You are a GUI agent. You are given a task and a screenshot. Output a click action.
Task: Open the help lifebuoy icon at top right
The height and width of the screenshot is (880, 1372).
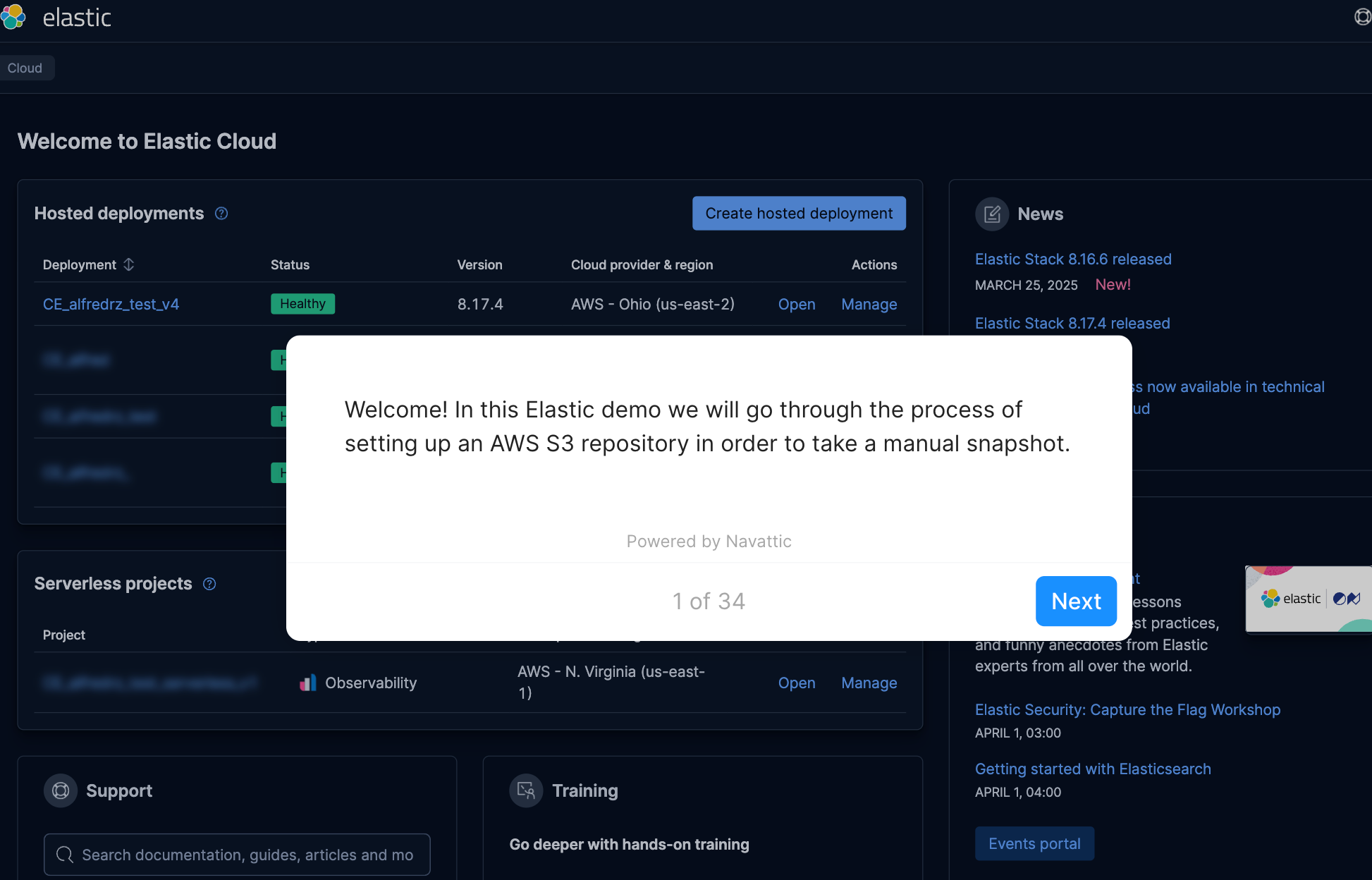[1364, 17]
